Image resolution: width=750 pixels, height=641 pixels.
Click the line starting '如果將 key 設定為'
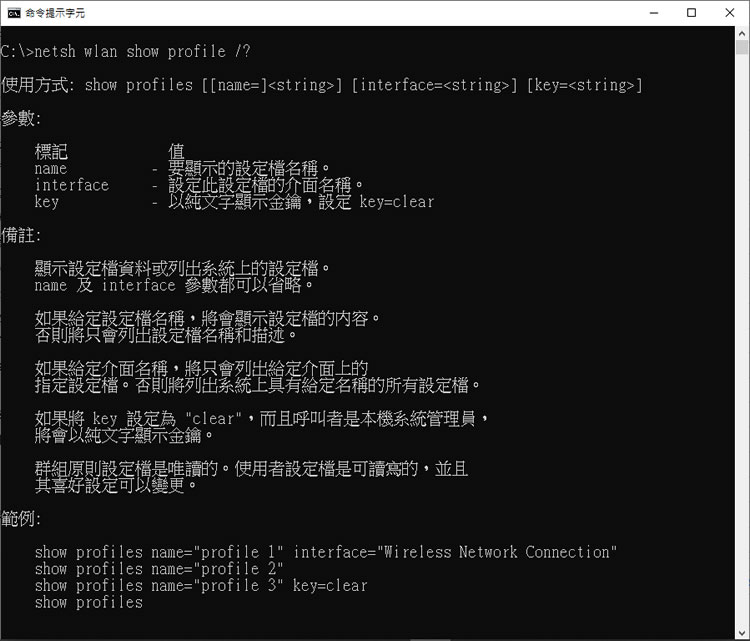(262, 419)
